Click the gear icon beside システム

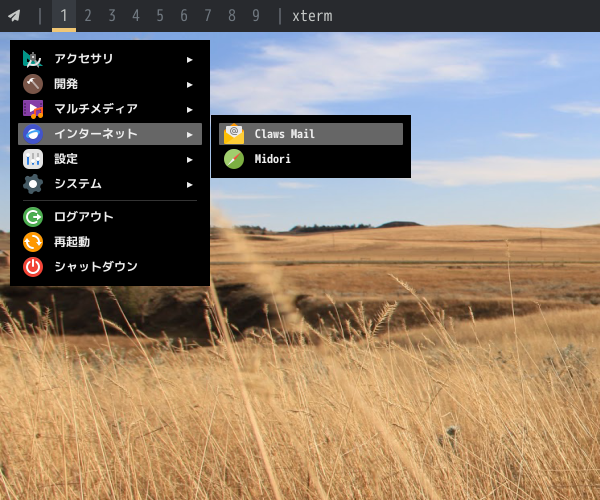33,184
